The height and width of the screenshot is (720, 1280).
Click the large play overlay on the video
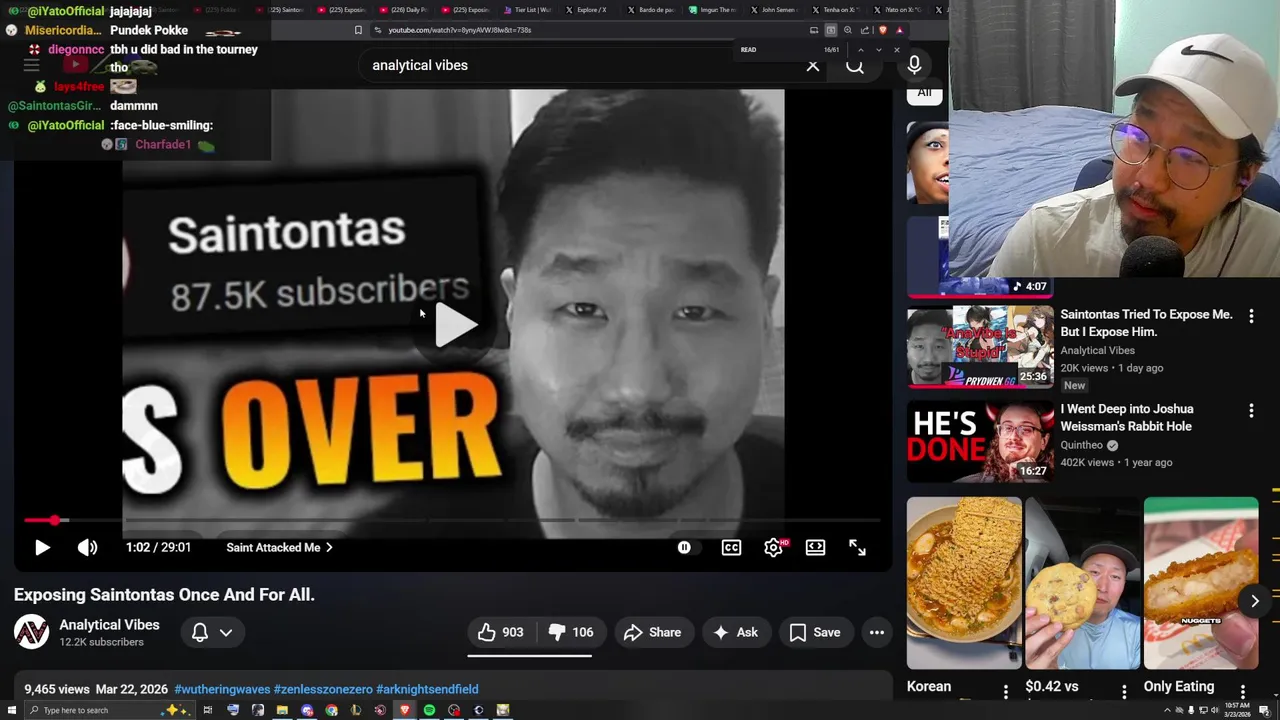[455, 325]
